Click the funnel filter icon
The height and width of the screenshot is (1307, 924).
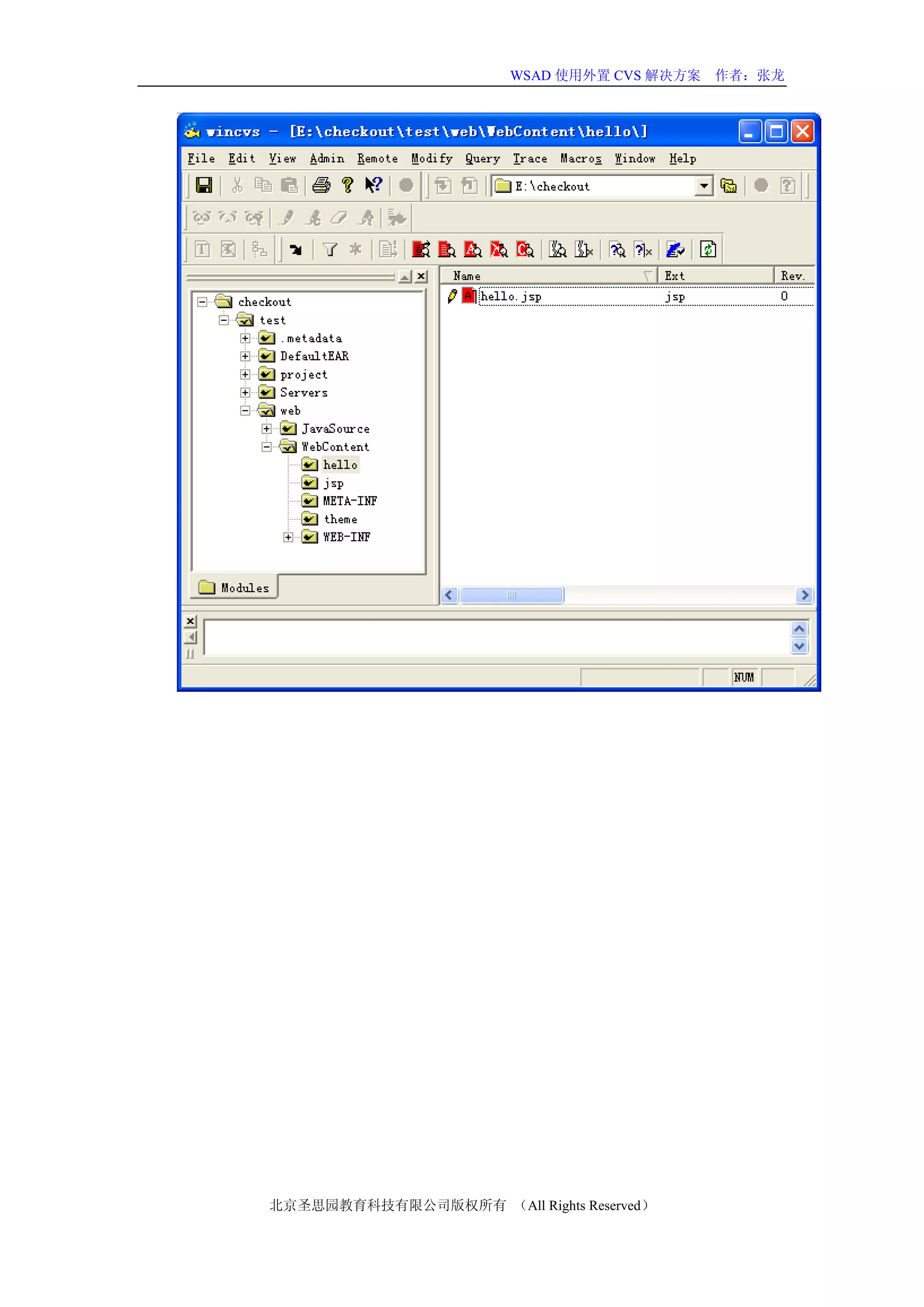point(330,250)
